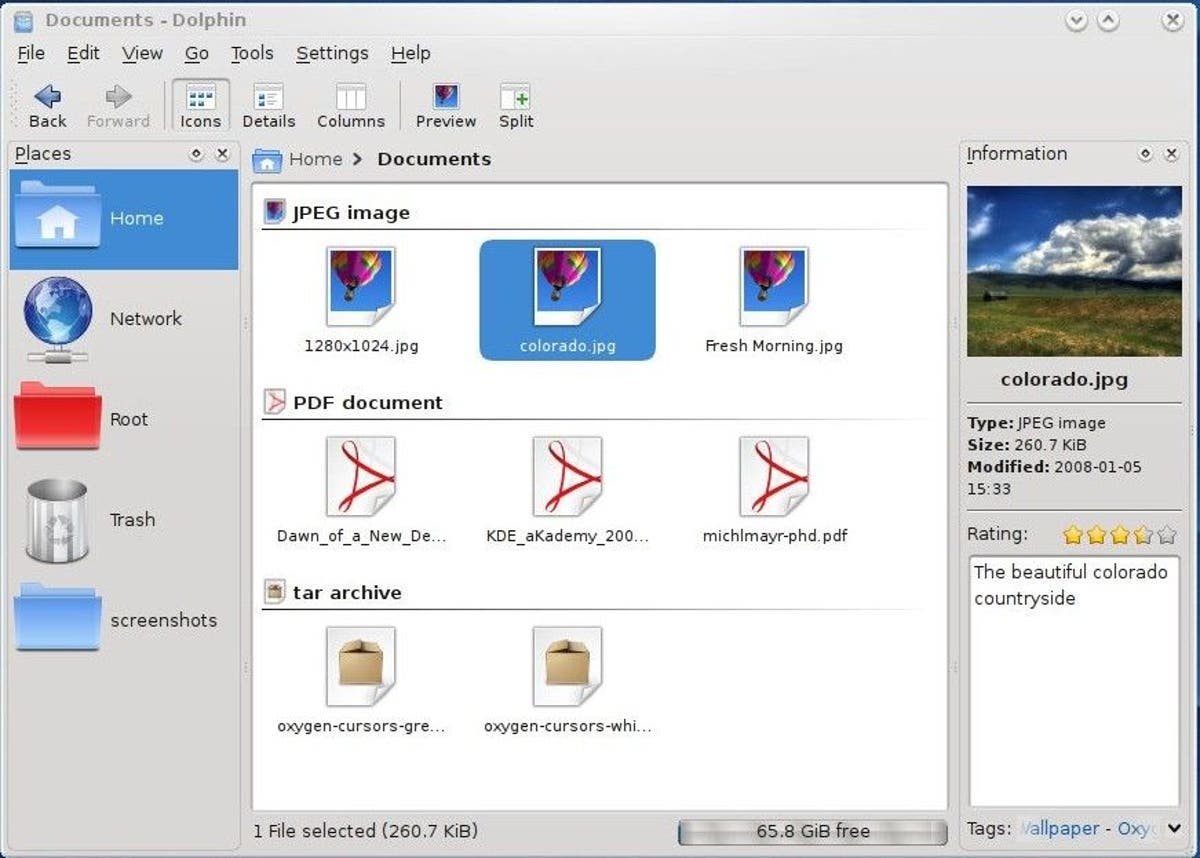The width and height of the screenshot is (1200, 858).
Task: Set rating to one star
Action: click(x=1073, y=535)
